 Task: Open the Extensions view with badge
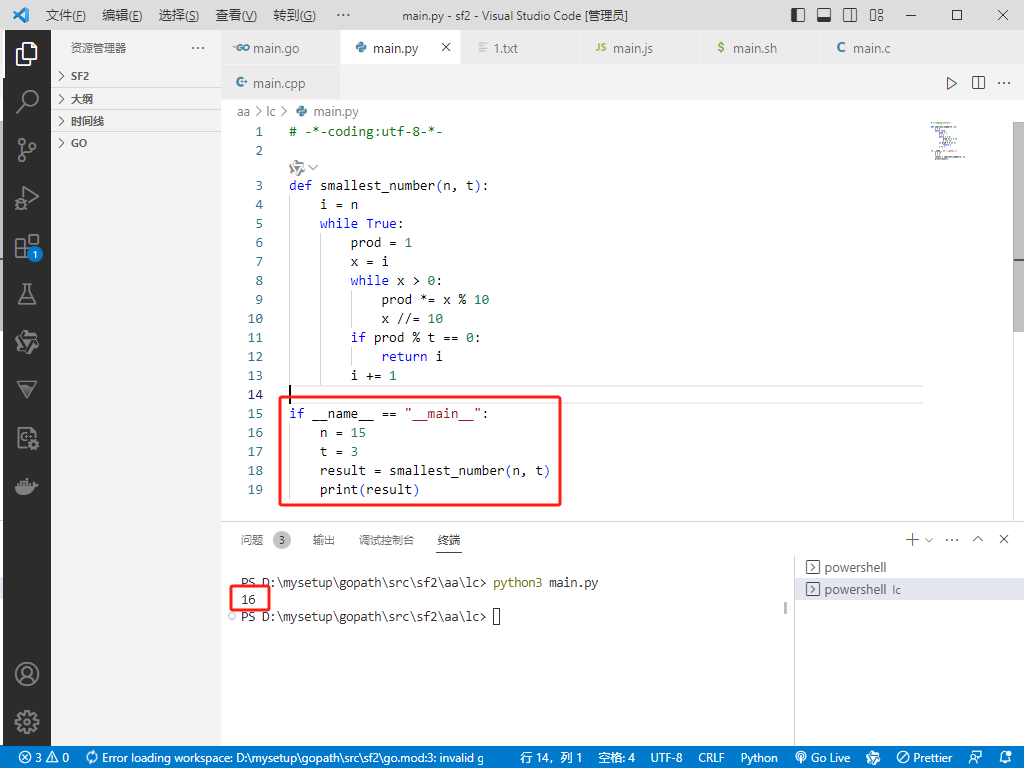27,247
